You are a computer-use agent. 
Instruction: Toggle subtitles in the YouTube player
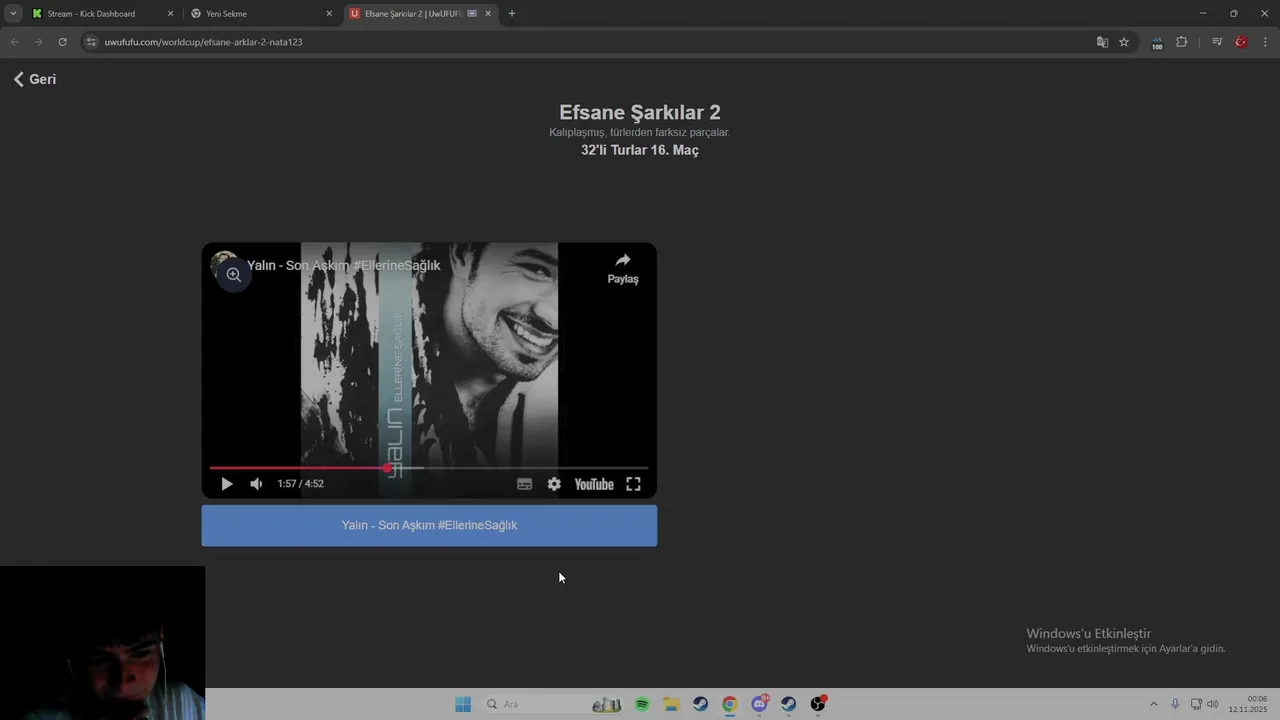(524, 484)
